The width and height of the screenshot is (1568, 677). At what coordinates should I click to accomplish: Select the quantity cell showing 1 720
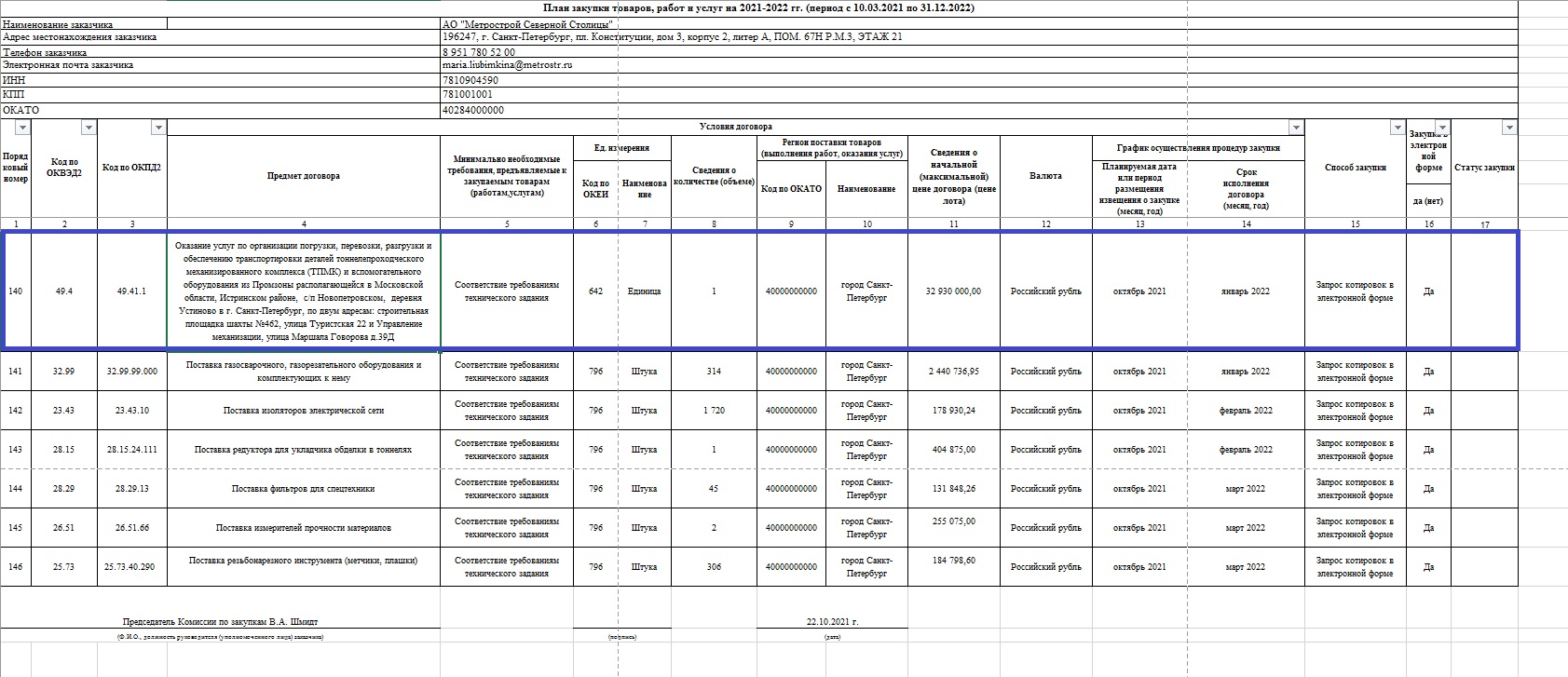[714, 411]
